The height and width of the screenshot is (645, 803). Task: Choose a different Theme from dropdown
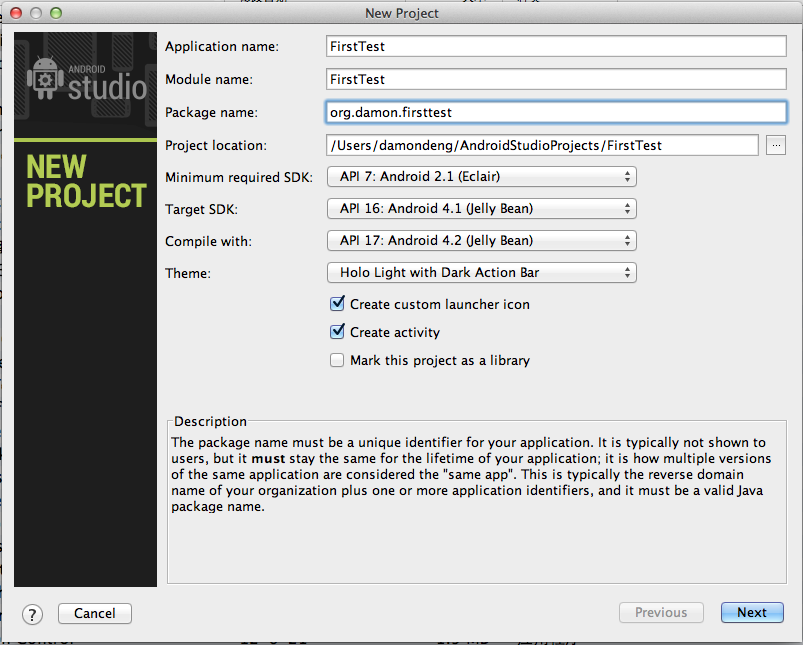pyautogui.click(x=481, y=272)
